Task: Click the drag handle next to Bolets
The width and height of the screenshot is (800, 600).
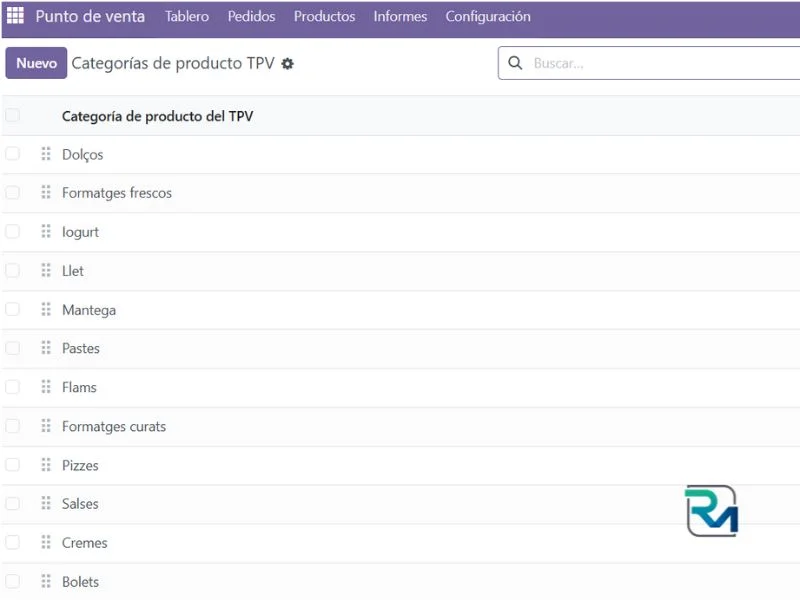Action: [x=46, y=581]
